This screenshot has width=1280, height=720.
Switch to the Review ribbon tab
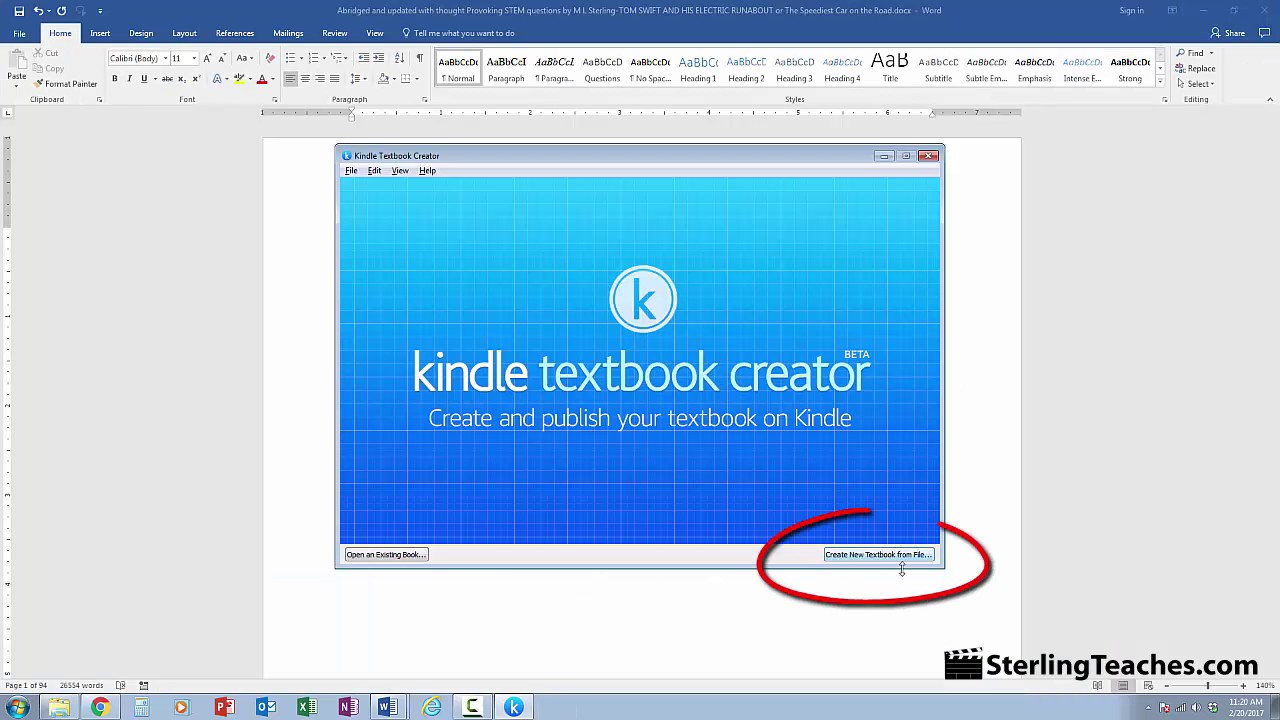coord(335,33)
